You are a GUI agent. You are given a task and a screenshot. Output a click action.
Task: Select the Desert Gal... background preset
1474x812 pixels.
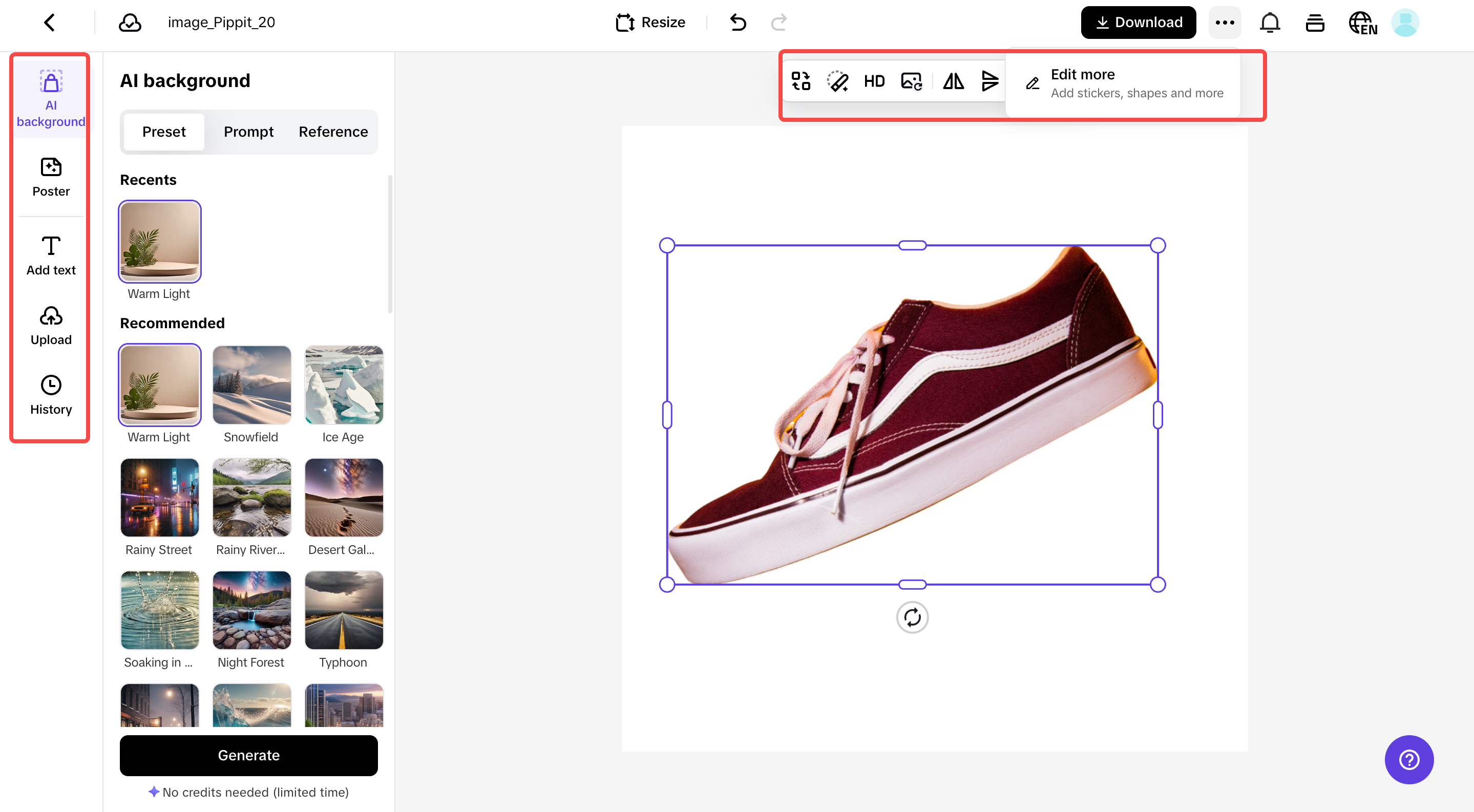pyautogui.click(x=344, y=498)
